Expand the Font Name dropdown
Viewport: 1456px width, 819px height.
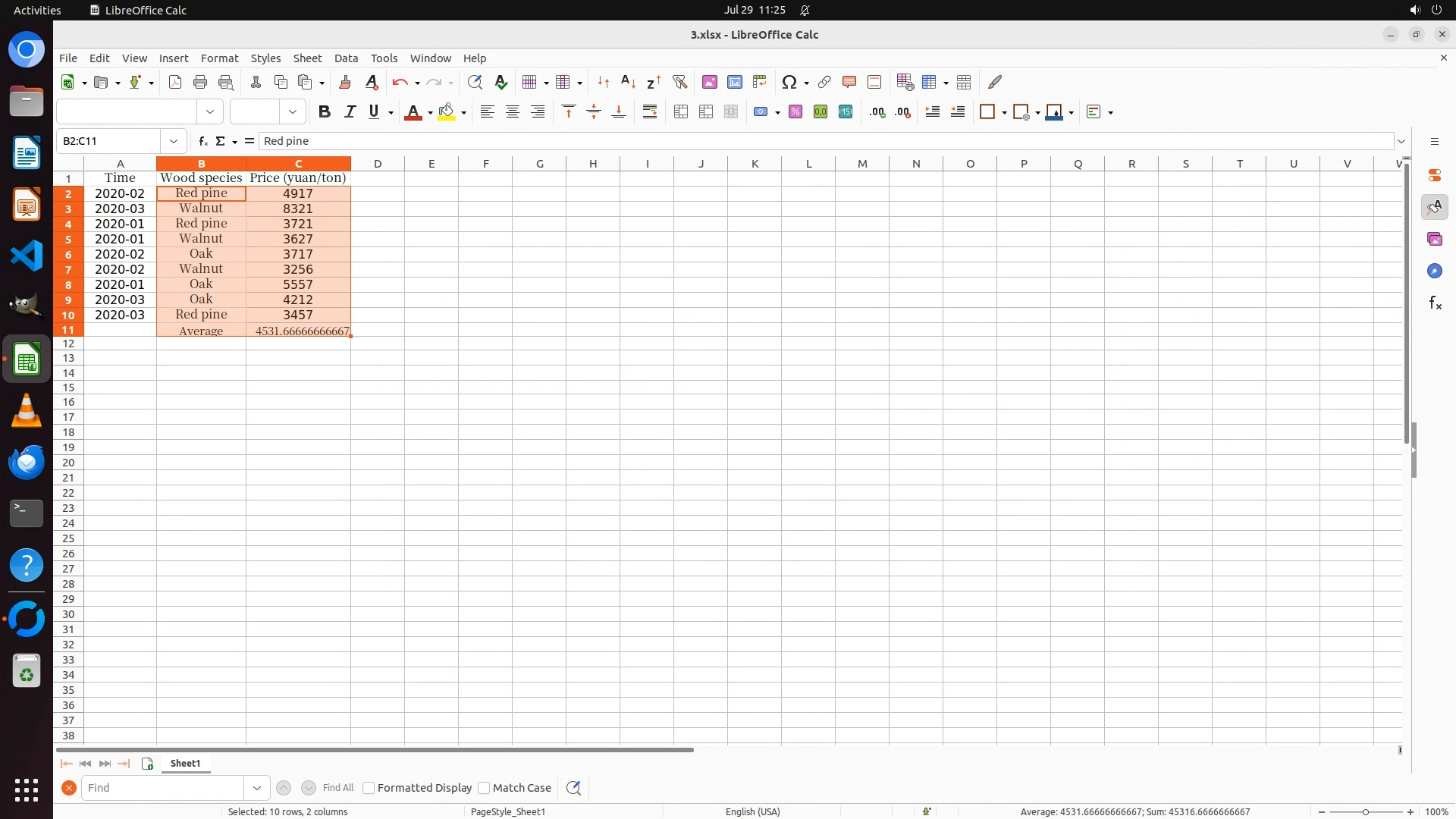click(x=210, y=112)
